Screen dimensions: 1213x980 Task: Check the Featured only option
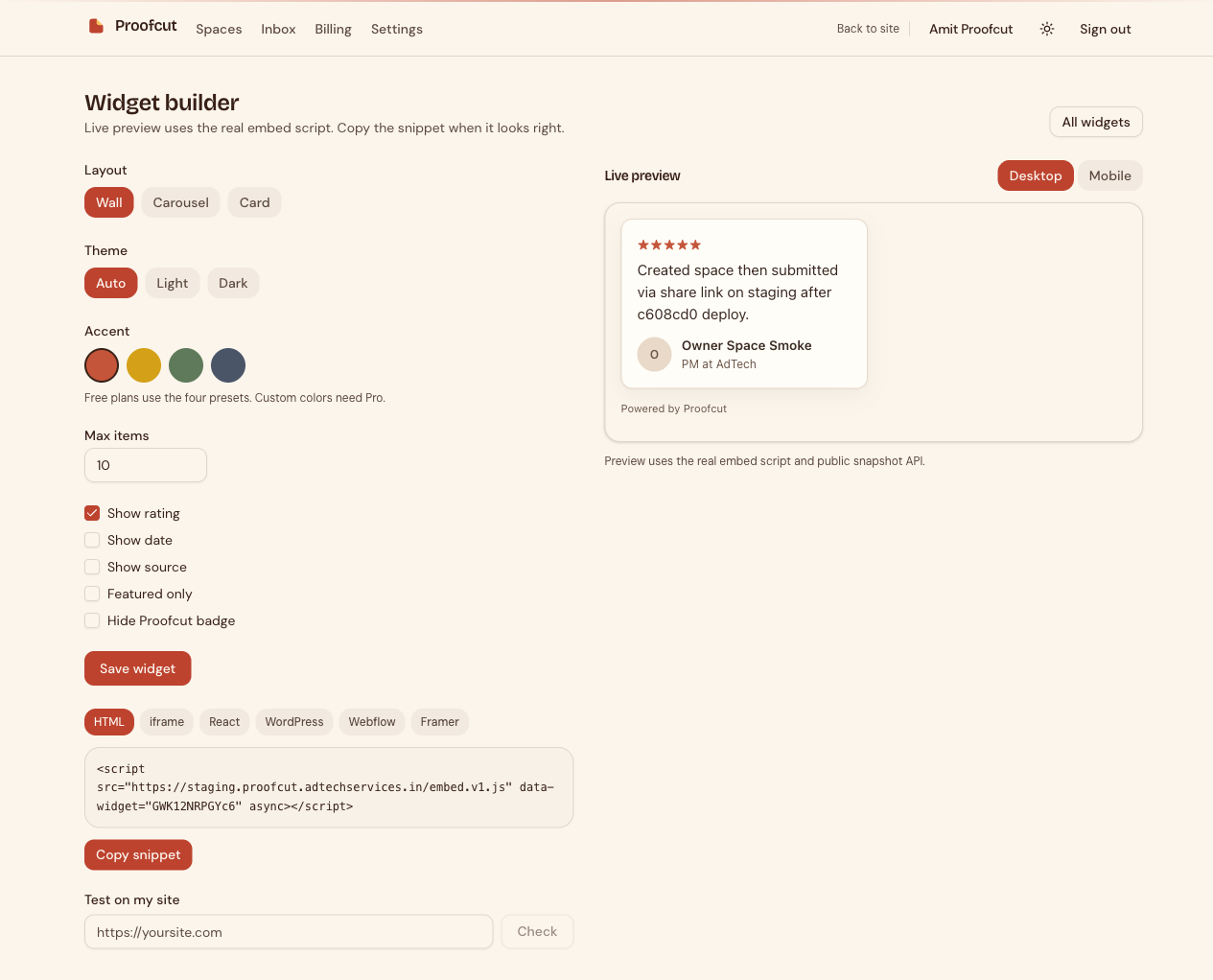(x=92, y=594)
